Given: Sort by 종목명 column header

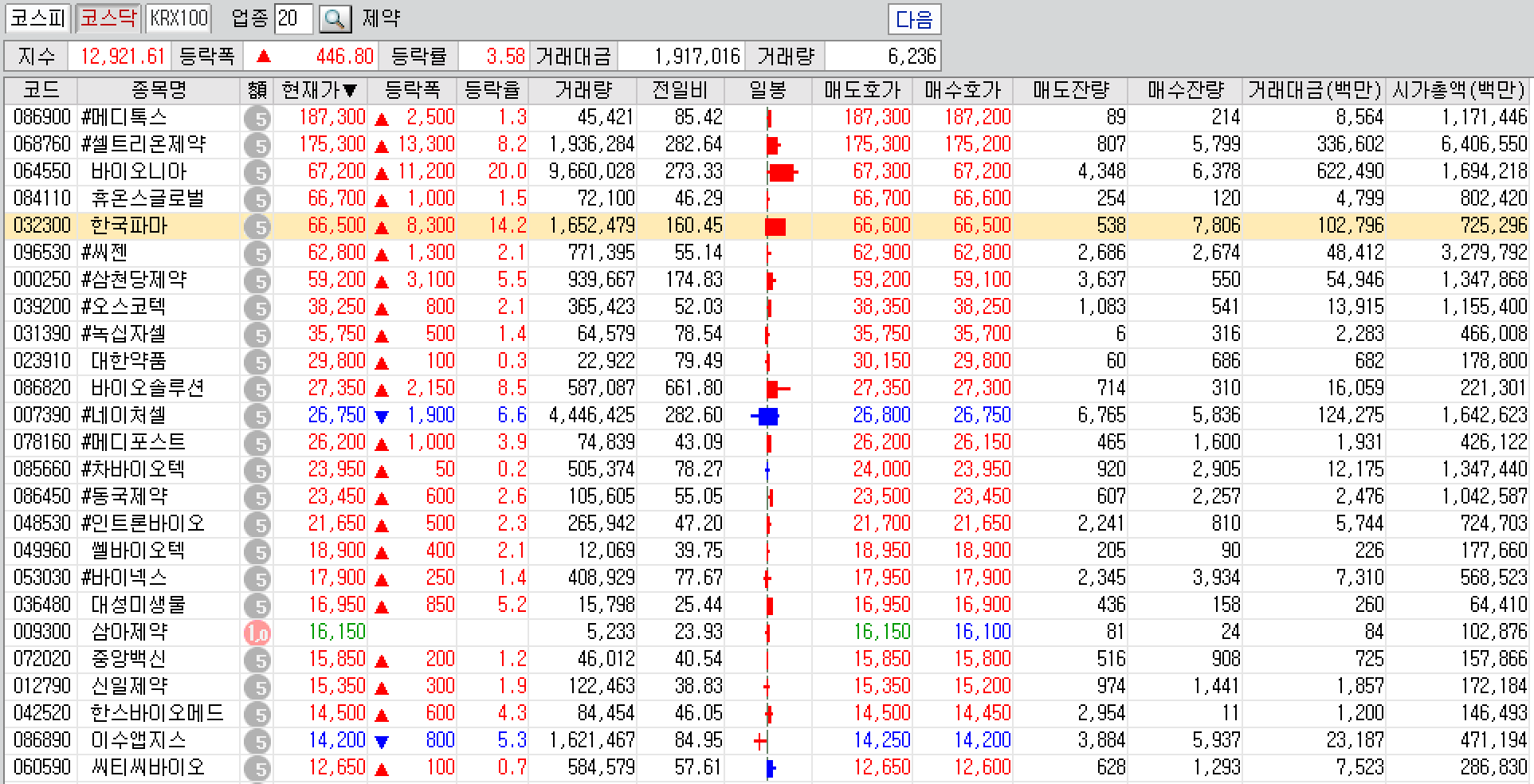Looking at the screenshot, I should pos(159,90).
